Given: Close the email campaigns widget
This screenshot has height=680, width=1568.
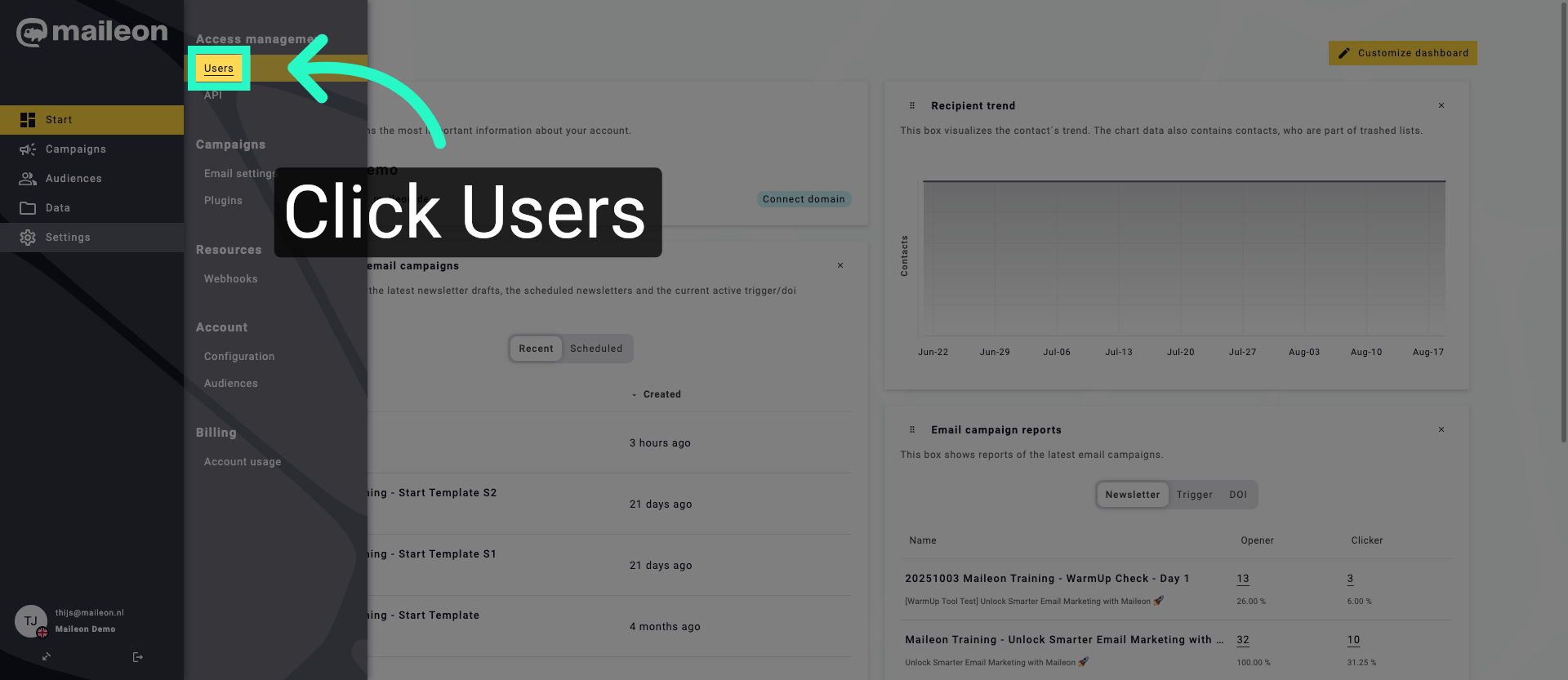Looking at the screenshot, I should pyautogui.click(x=840, y=265).
